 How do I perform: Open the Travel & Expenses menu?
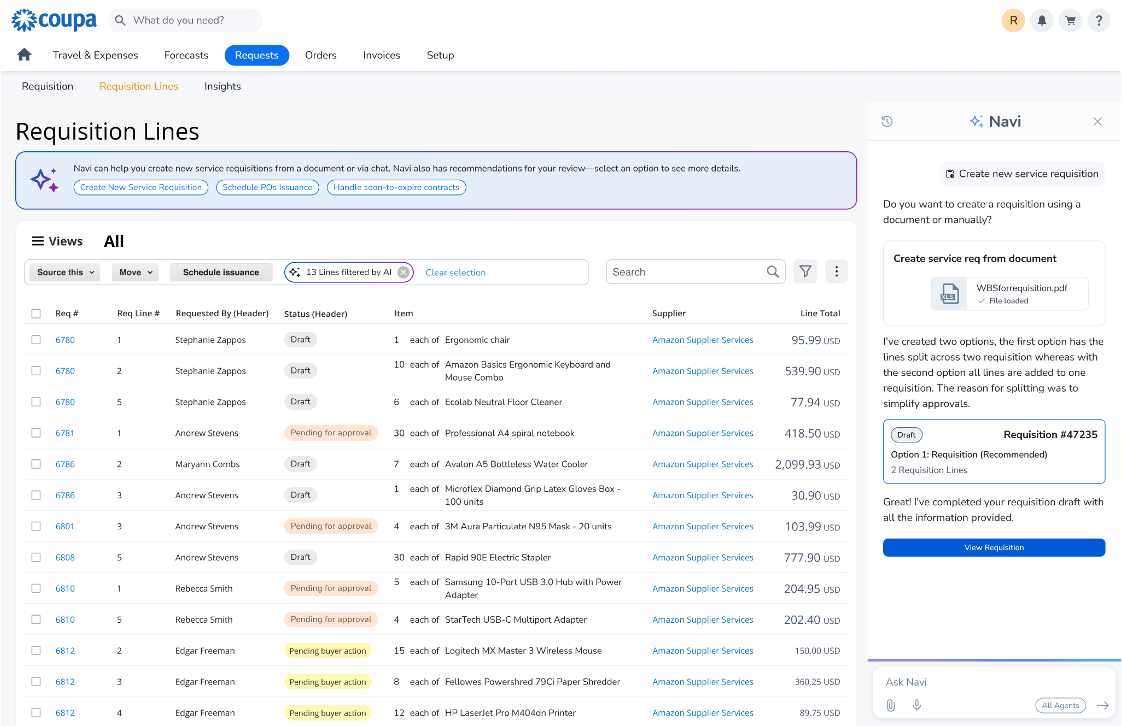coord(95,55)
